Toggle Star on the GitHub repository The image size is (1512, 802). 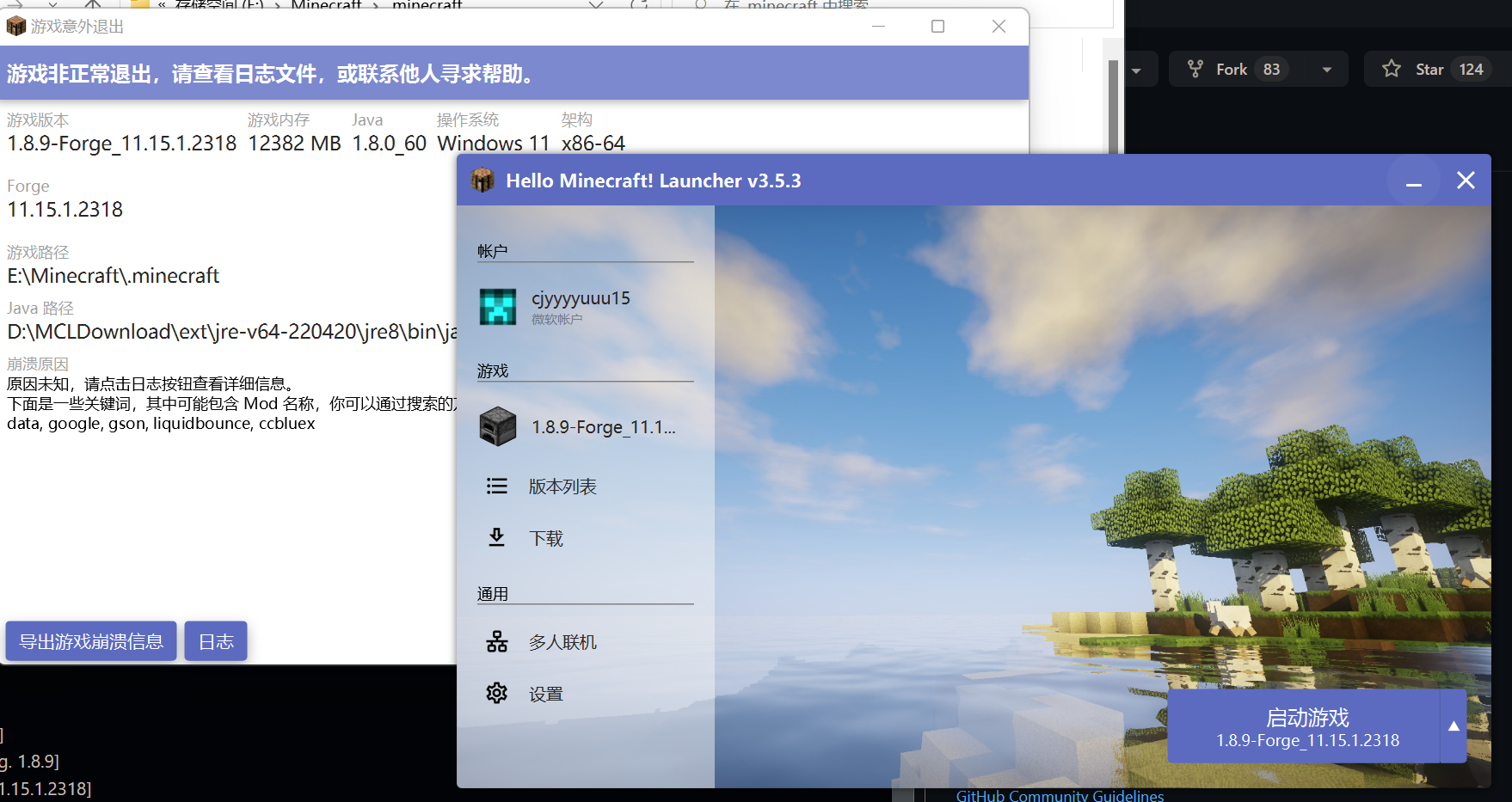pyautogui.click(x=1392, y=69)
